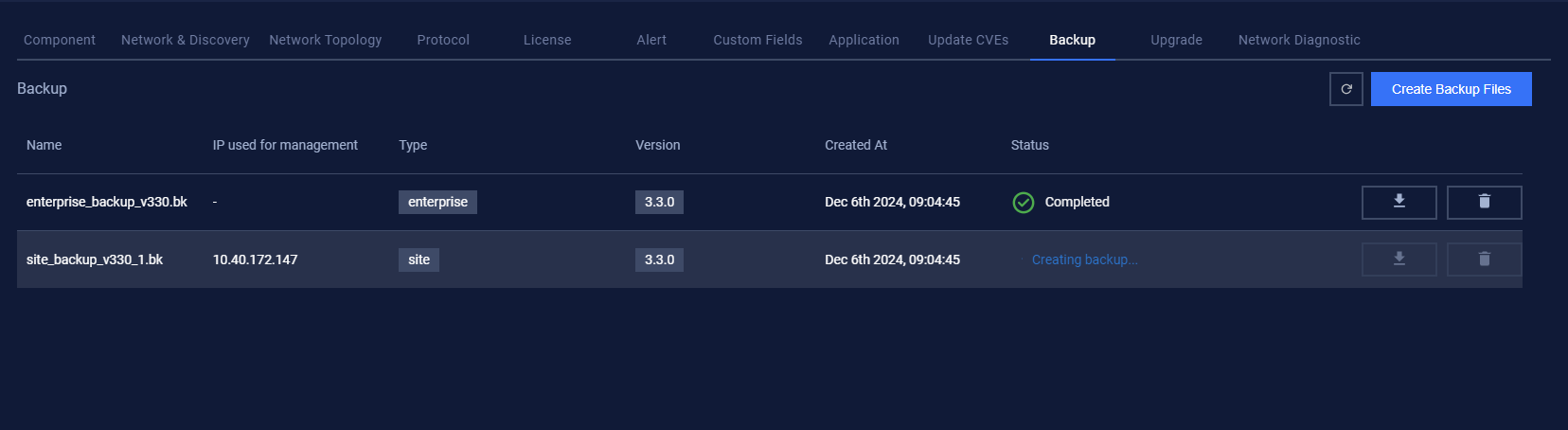The image size is (1568, 430).
Task: Open the Component tab
Action: (60, 40)
